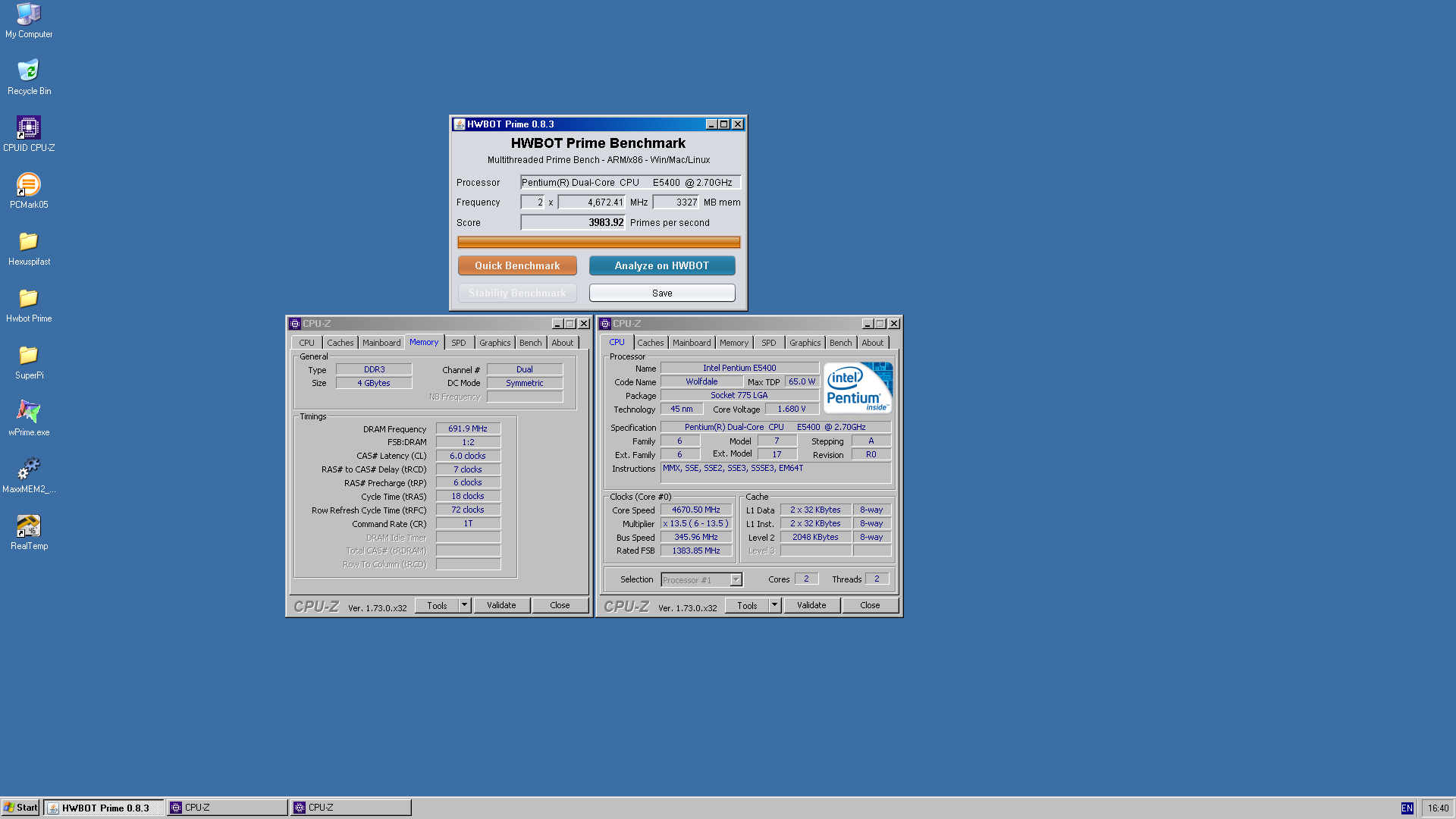The width and height of the screenshot is (1456, 819).
Task: Open Bench tab in right CPU-Z window
Action: pos(841,343)
